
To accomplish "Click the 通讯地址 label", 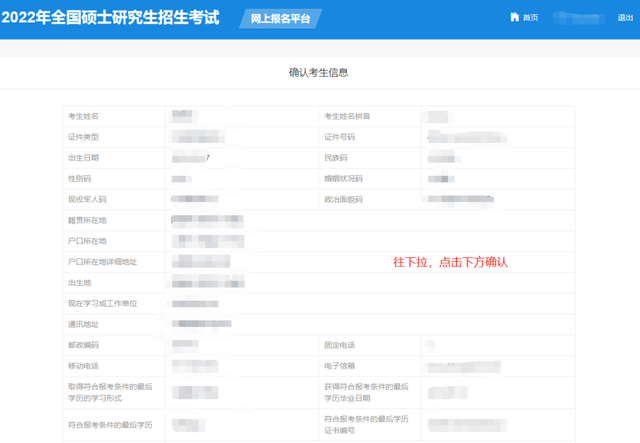I will pos(83,325).
